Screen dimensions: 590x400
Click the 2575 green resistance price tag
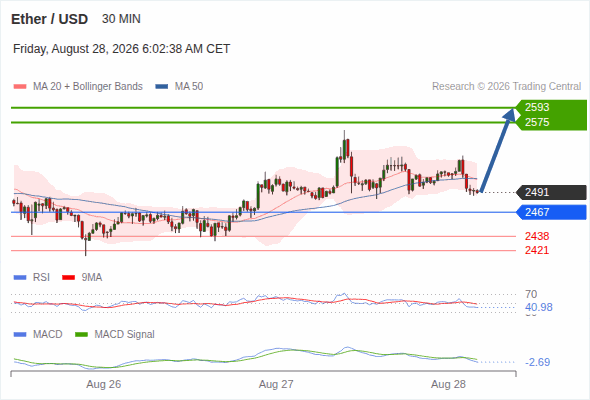[x=551, y=122]
